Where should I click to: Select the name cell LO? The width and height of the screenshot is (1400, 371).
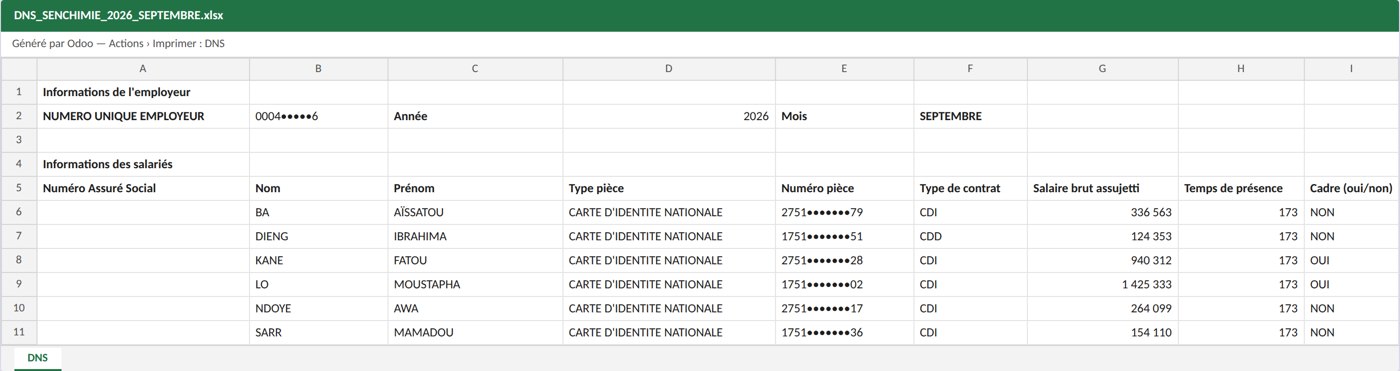click(319, 284)
